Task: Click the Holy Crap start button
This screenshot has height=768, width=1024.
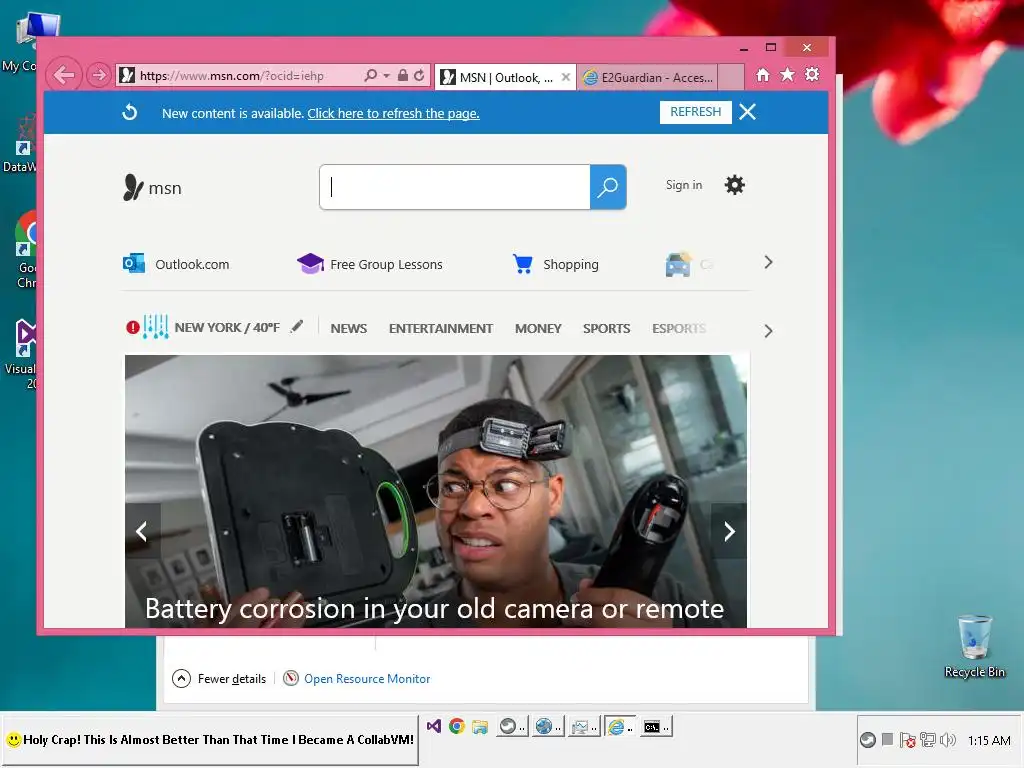Action: coord(210,740)
